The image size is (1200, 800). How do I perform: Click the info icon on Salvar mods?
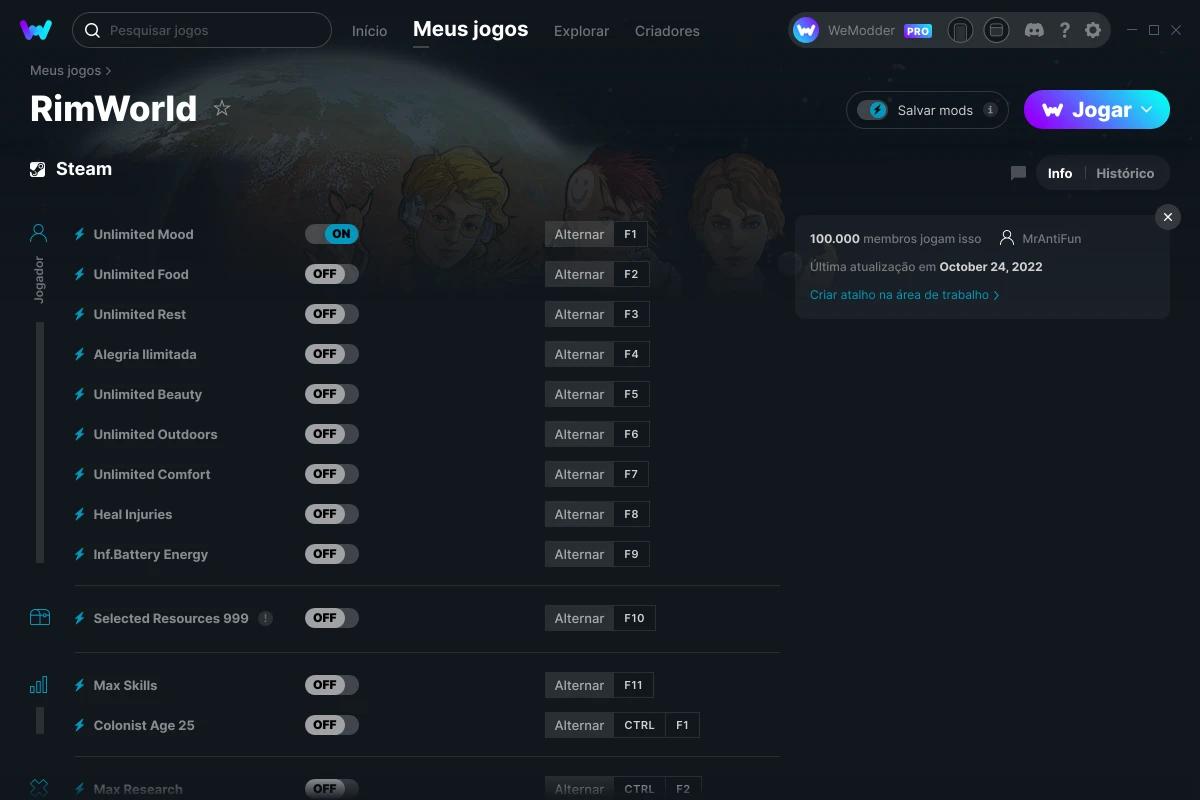990,110
